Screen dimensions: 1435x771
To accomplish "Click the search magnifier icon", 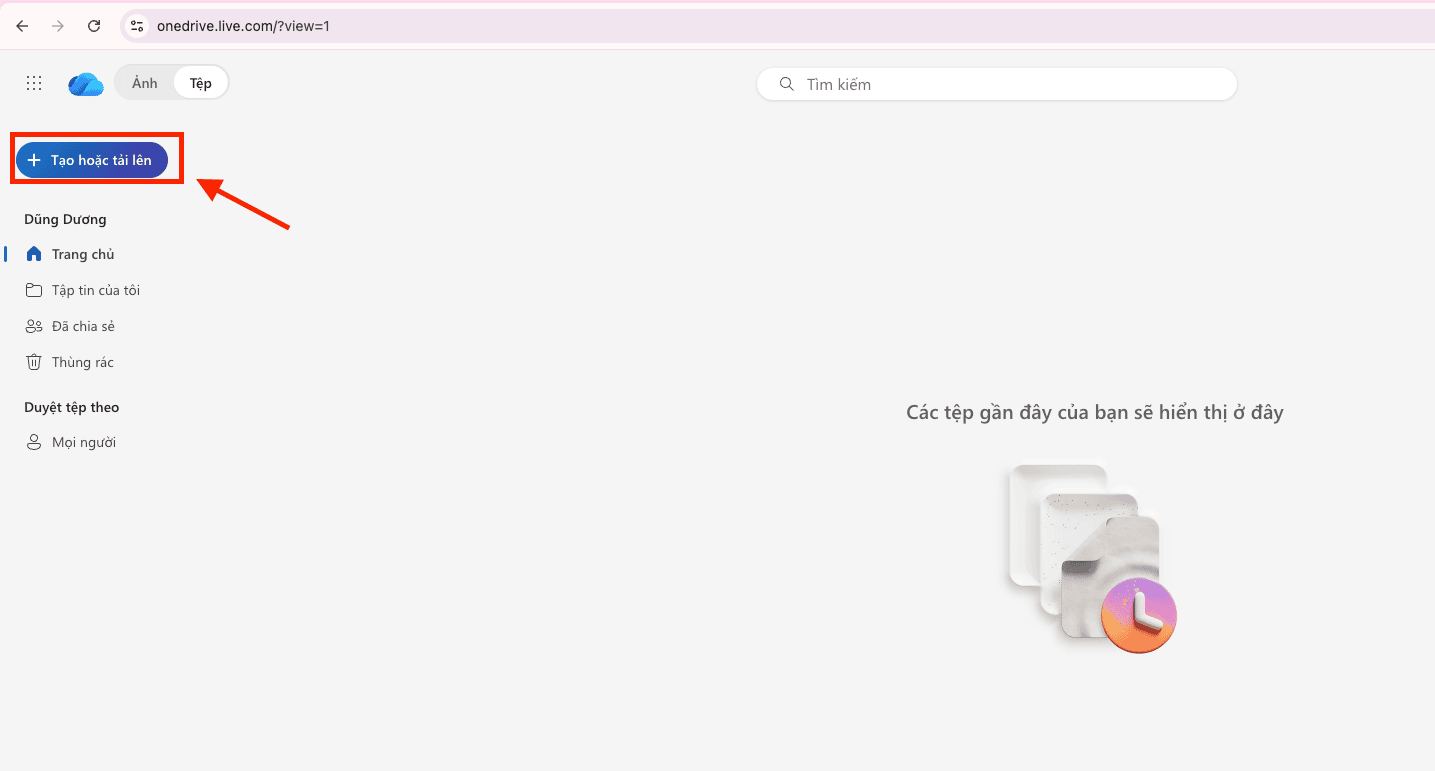I will (786, 84).
